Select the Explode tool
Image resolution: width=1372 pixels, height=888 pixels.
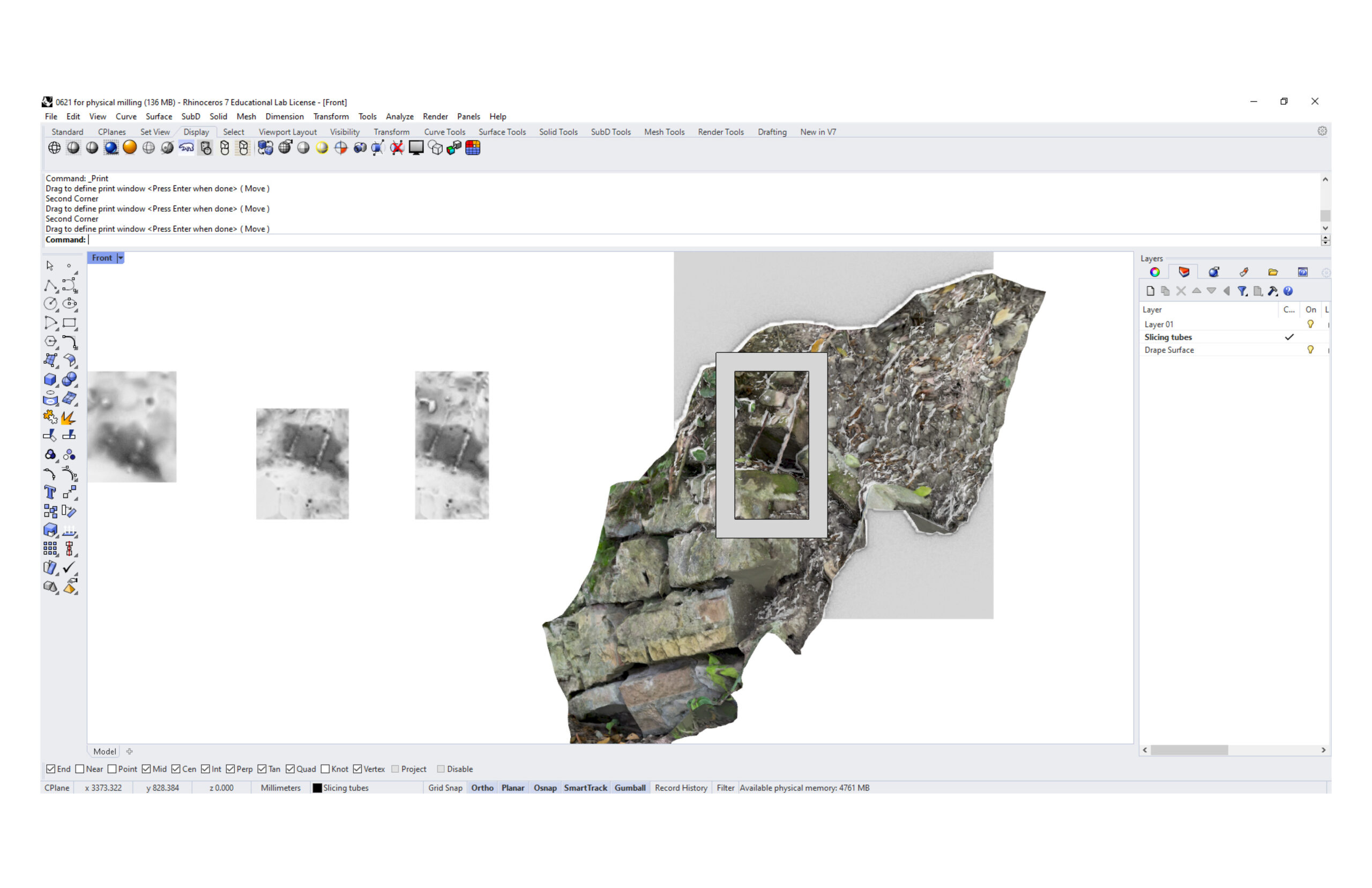tap(68, 417)
